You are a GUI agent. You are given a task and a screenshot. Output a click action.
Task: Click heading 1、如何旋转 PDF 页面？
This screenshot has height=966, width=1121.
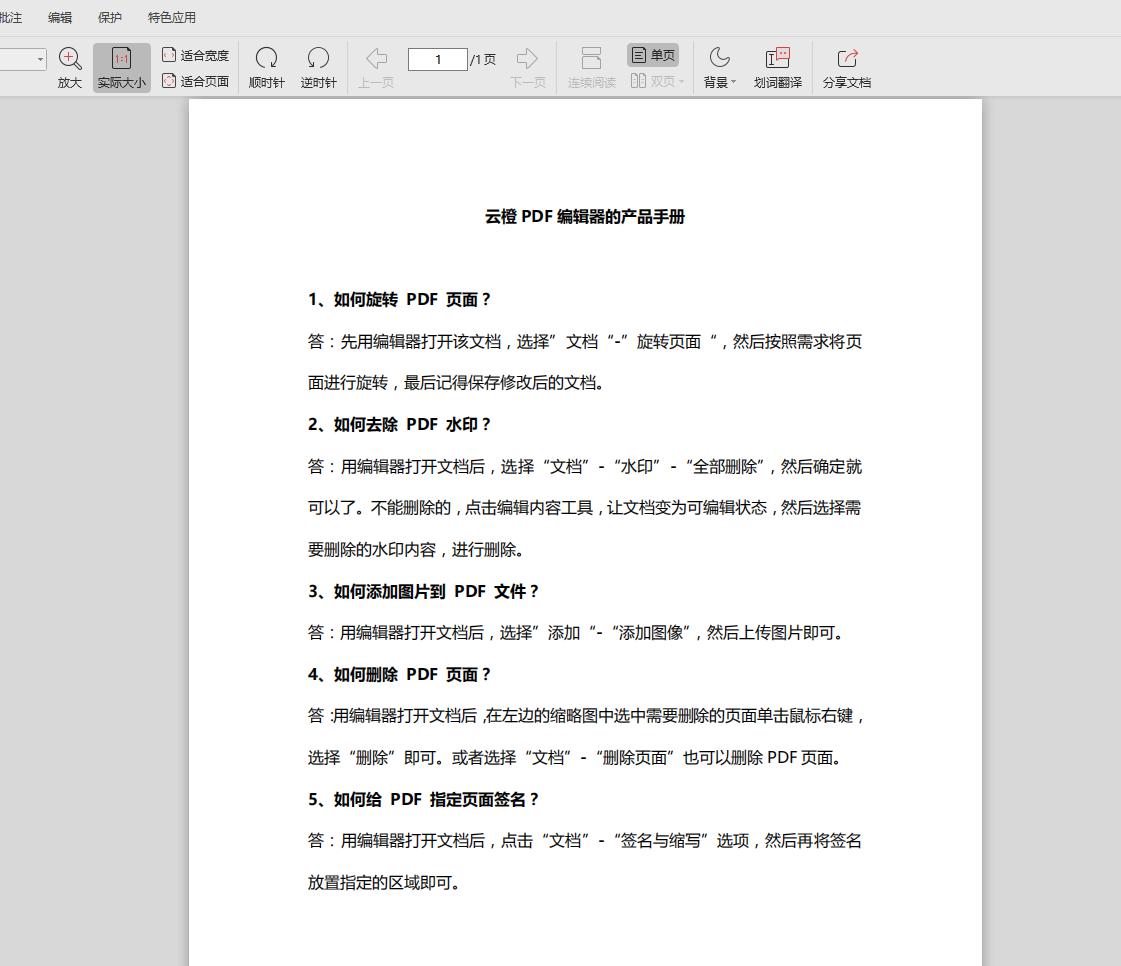400,300
